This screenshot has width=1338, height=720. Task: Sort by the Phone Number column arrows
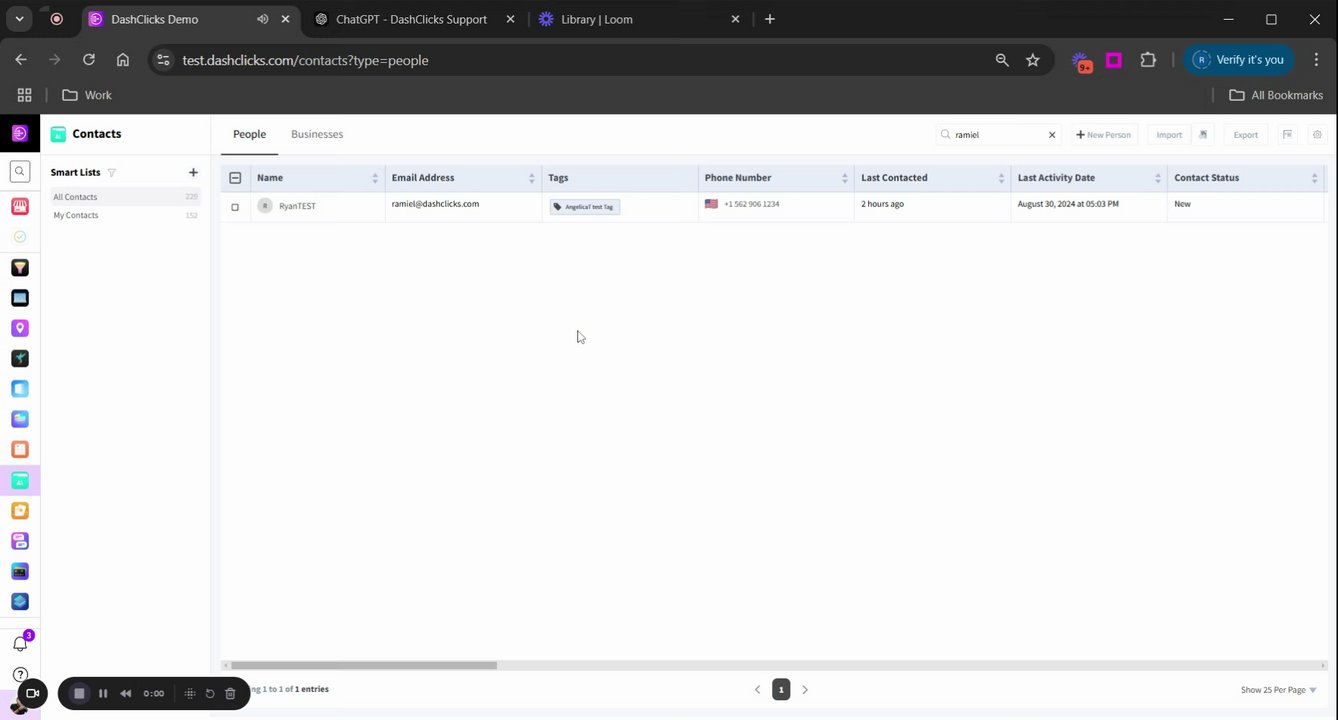[x=844, y=178]
